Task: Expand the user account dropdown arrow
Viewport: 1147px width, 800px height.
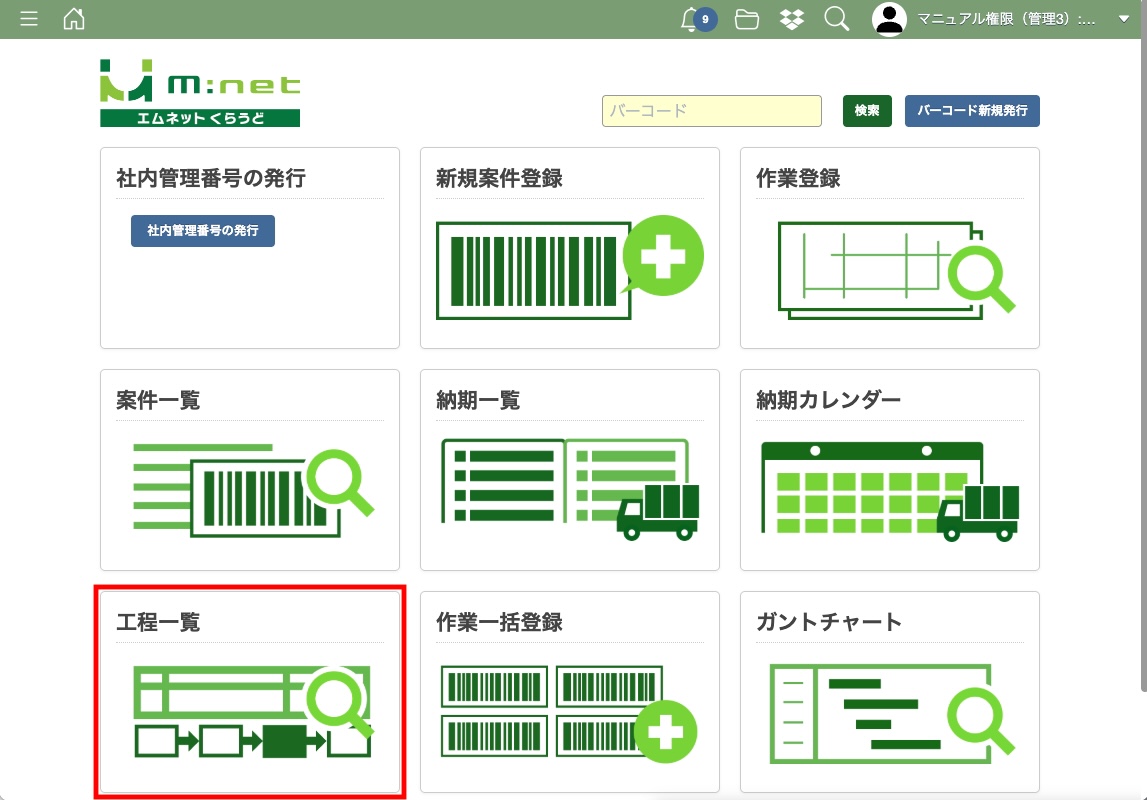Action: (1122, 19)
